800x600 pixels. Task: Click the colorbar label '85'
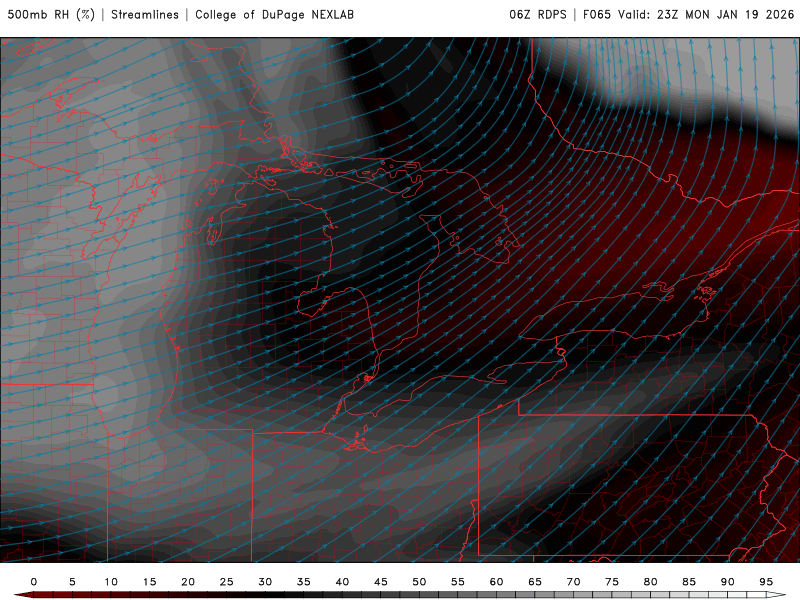[x=689, y=582]
